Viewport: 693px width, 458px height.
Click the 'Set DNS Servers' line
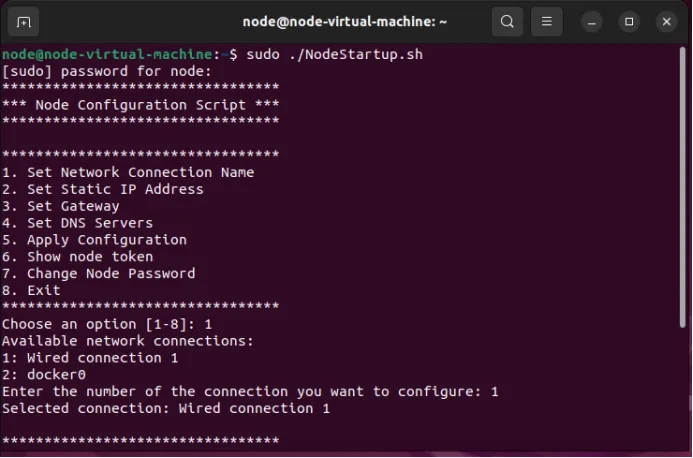(x=77, y=223)
